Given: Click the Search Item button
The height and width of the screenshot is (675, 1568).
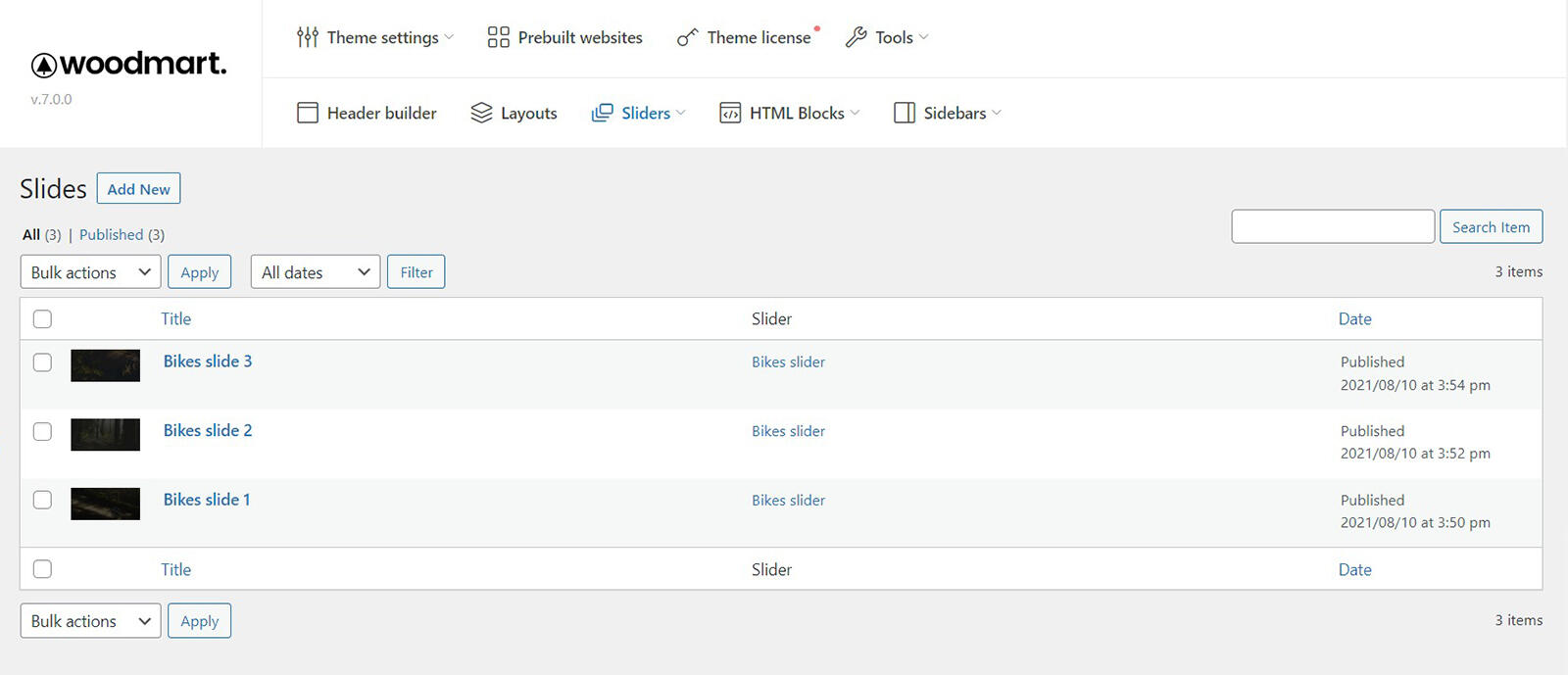Looking at the screenshot, I should point(1491,226).
